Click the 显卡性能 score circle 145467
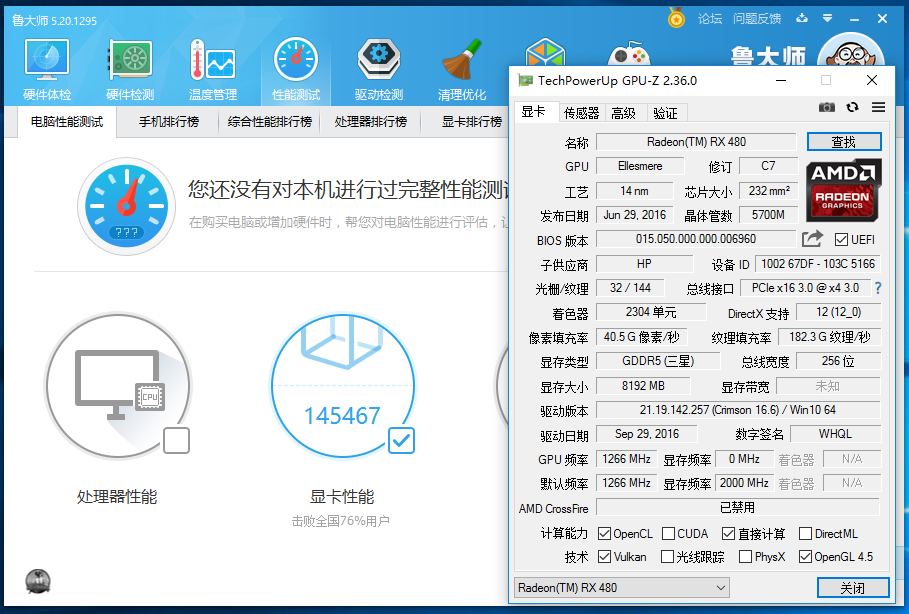This screenshot has height=614, width=909. coord(343,386)
